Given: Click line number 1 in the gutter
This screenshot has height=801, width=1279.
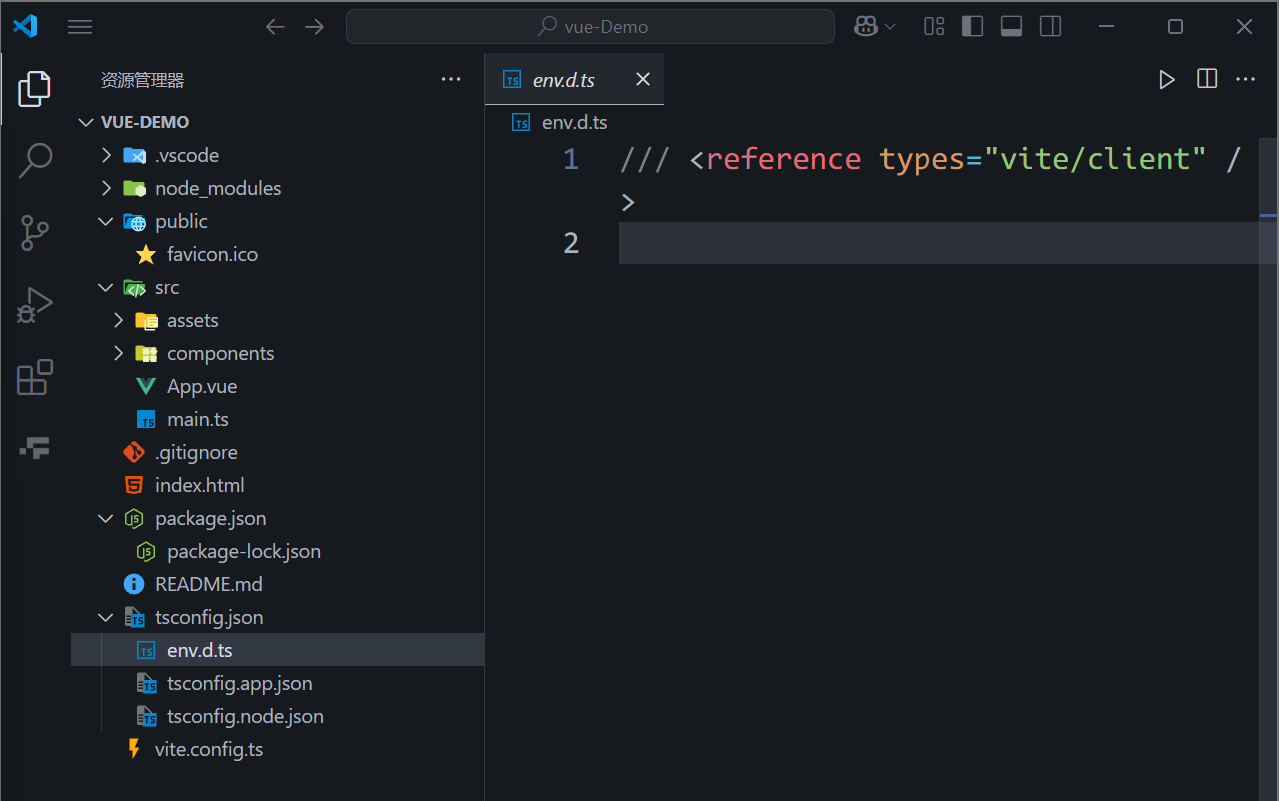Looking at the screenshot, I should coord(571,159).
